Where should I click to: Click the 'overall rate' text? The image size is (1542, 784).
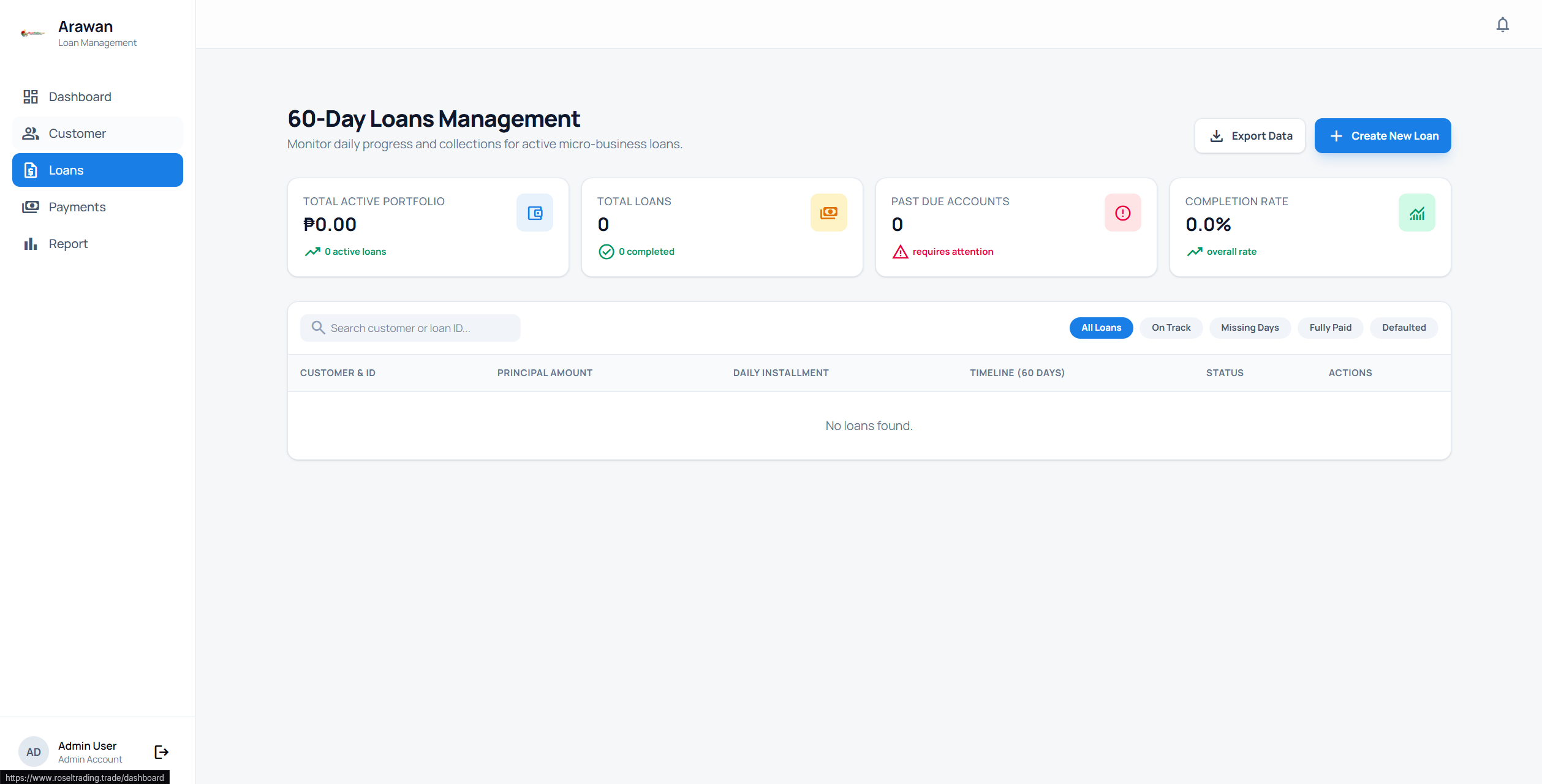click(1231, 252)
